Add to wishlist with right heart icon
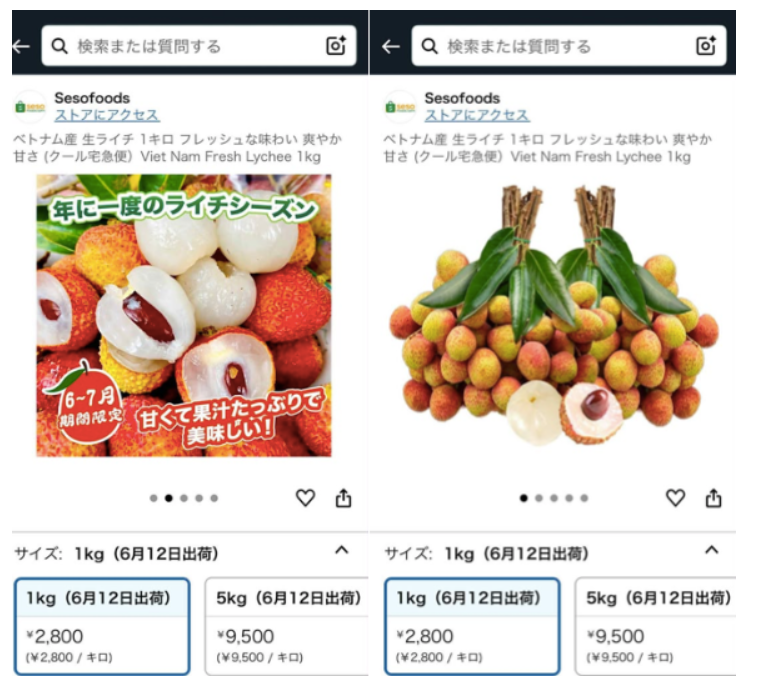Viewport: 767px width, 683px height. (x=675, y=498)
